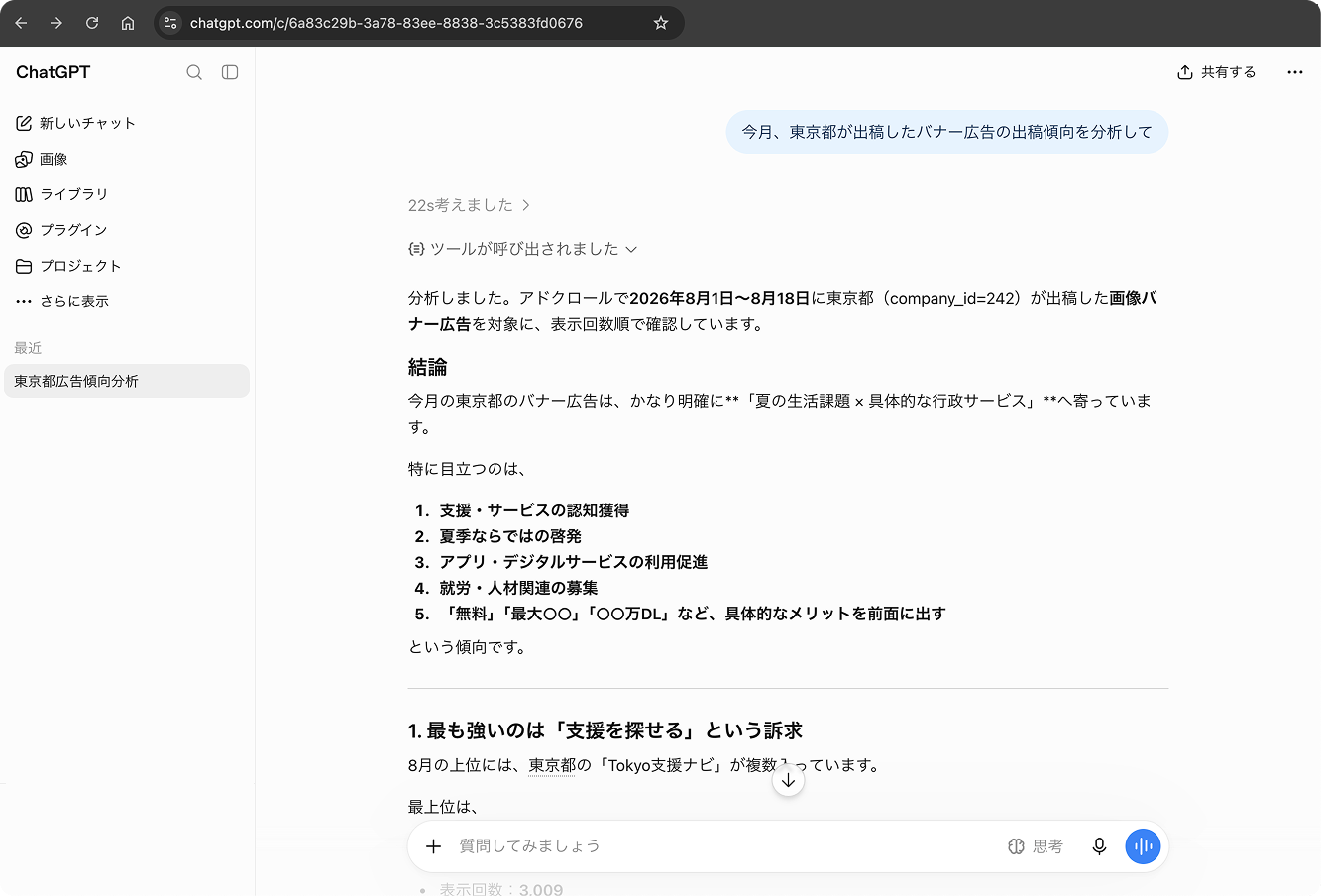The height and width of the screenshot is (896, 1321).
Task: Click the 最近 section label
Action: [x=28, y=348]
